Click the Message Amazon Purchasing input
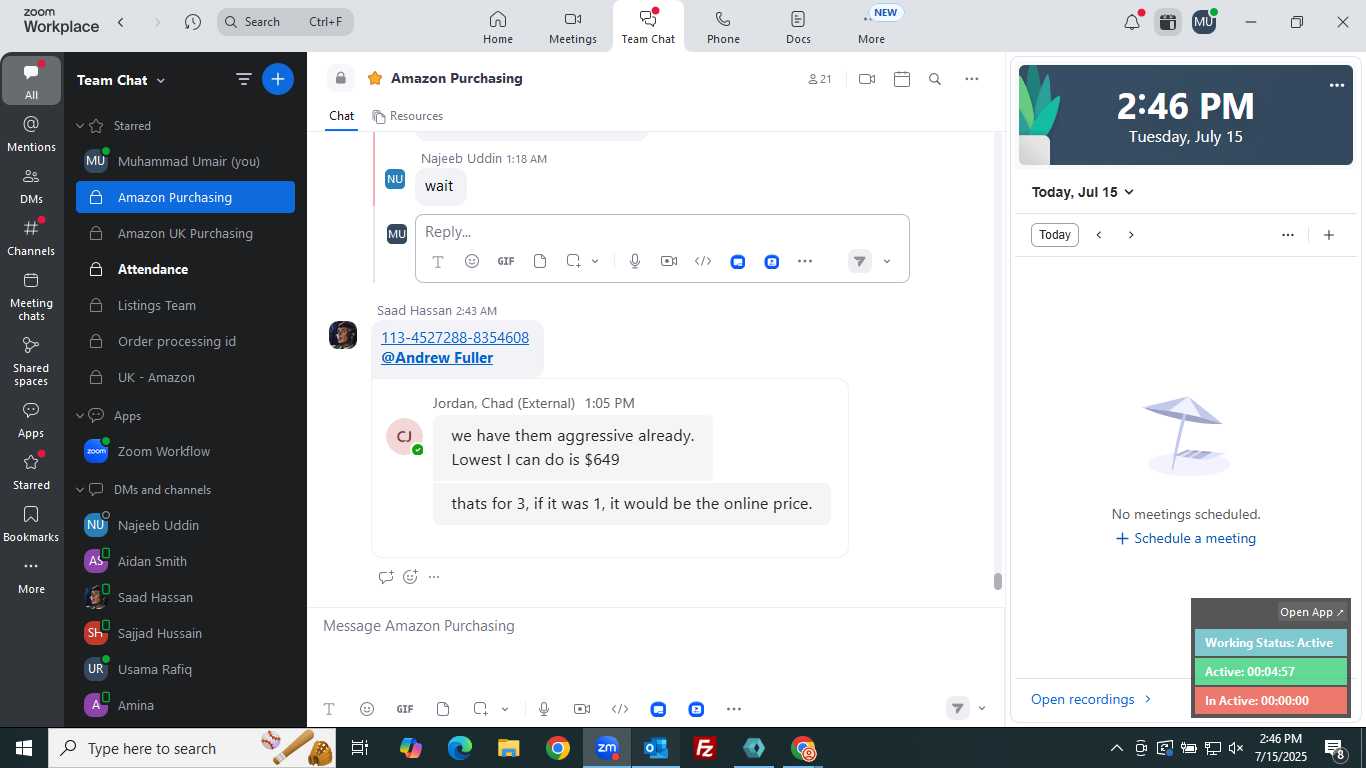The image size is (1366, 768). pos(655,626)
